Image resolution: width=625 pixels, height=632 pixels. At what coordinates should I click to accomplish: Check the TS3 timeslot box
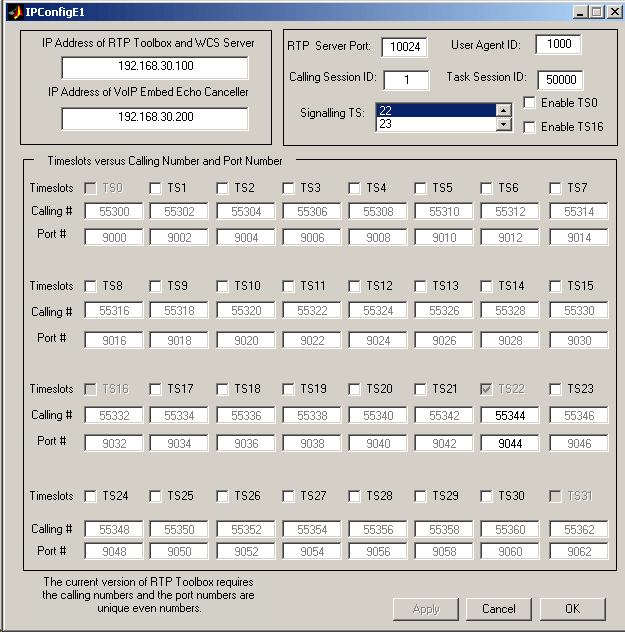point(288,188)
